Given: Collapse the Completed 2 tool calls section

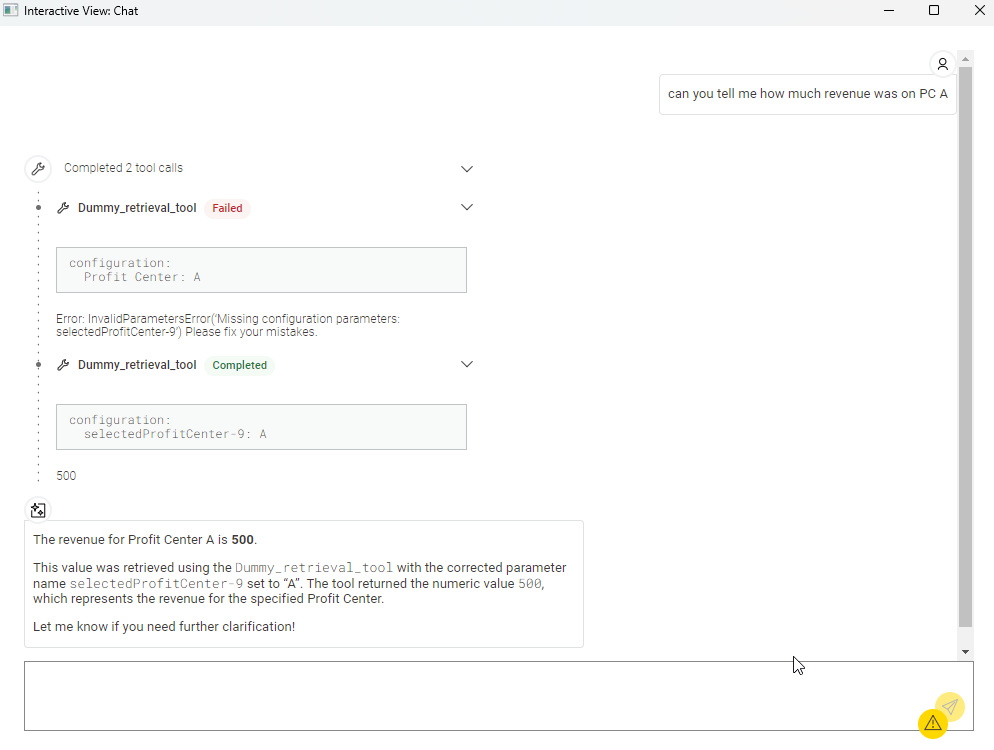Looking at the screenshot, I should click(x=466, y=169).
